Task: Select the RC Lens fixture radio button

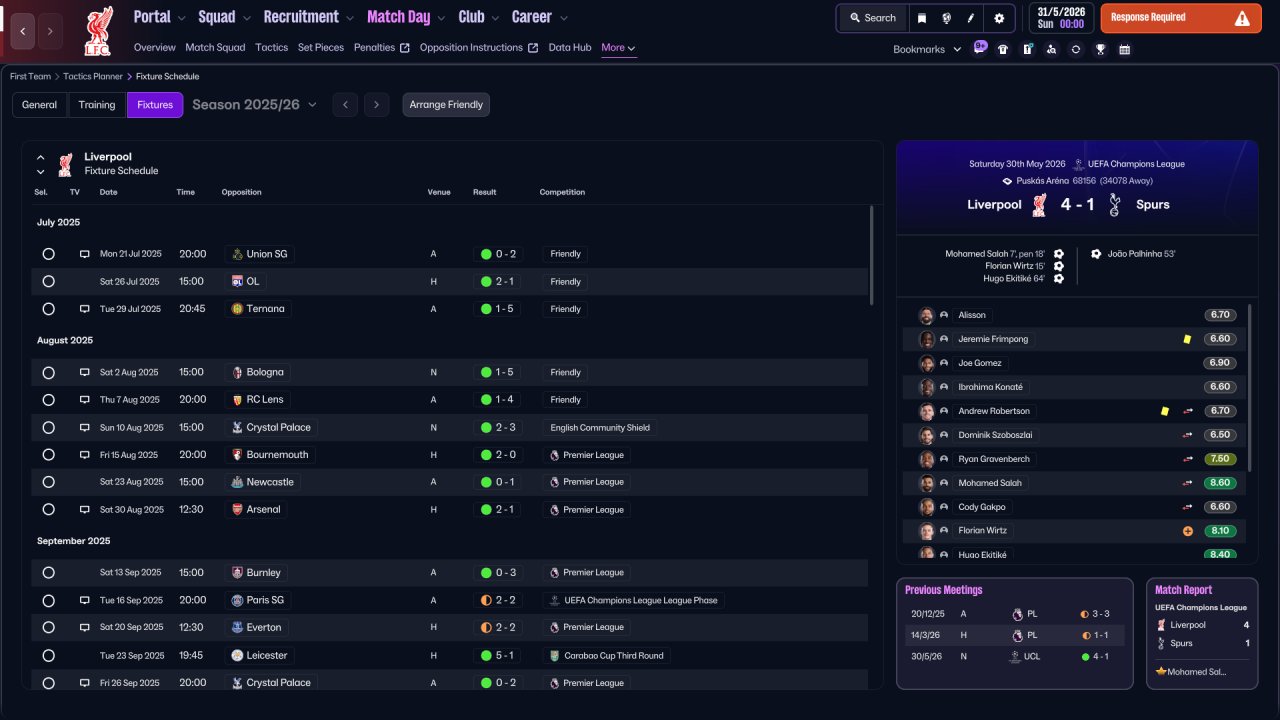Action: click(48, 400)
